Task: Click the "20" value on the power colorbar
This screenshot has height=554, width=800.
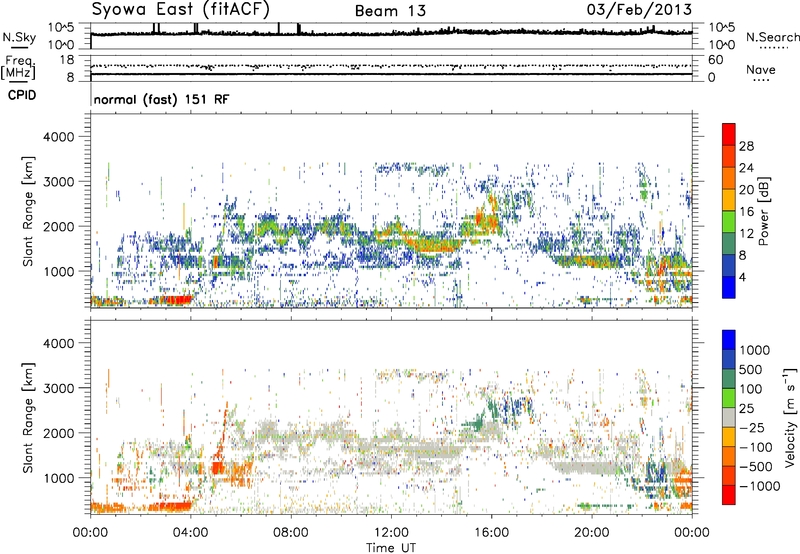Action: click(x=746, y=190)
